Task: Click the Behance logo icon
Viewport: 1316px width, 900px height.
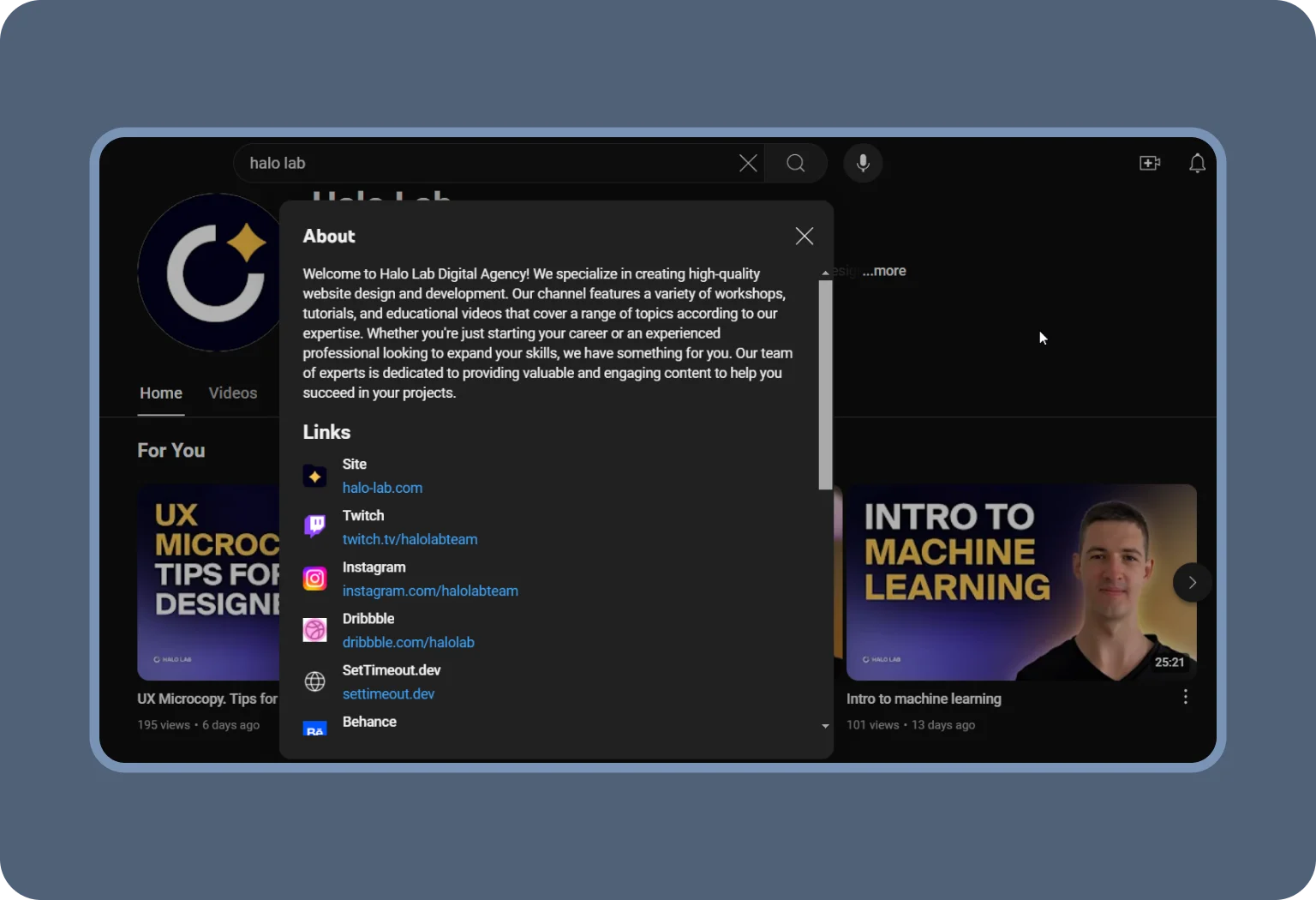Action: click(314, 729)
